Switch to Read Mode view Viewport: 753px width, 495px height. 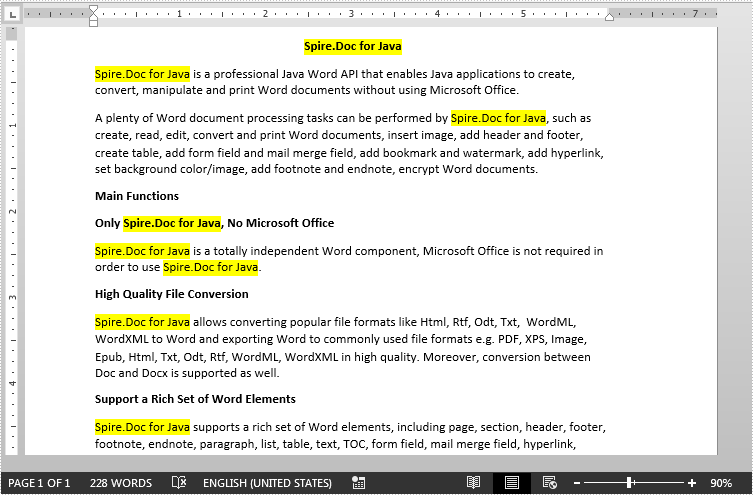(474, 483)
